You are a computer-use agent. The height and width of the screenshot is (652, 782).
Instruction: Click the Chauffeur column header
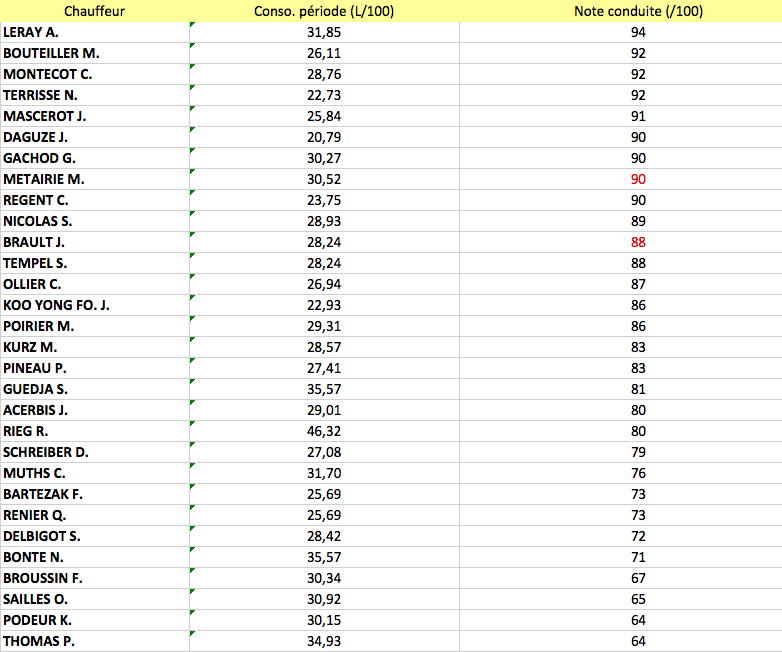pos(94,10)
